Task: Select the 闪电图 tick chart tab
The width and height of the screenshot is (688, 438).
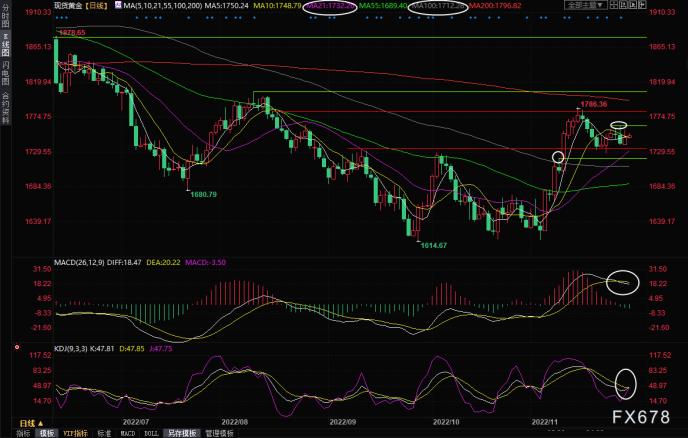Action: pyautogui.click(x=6, y=75)
